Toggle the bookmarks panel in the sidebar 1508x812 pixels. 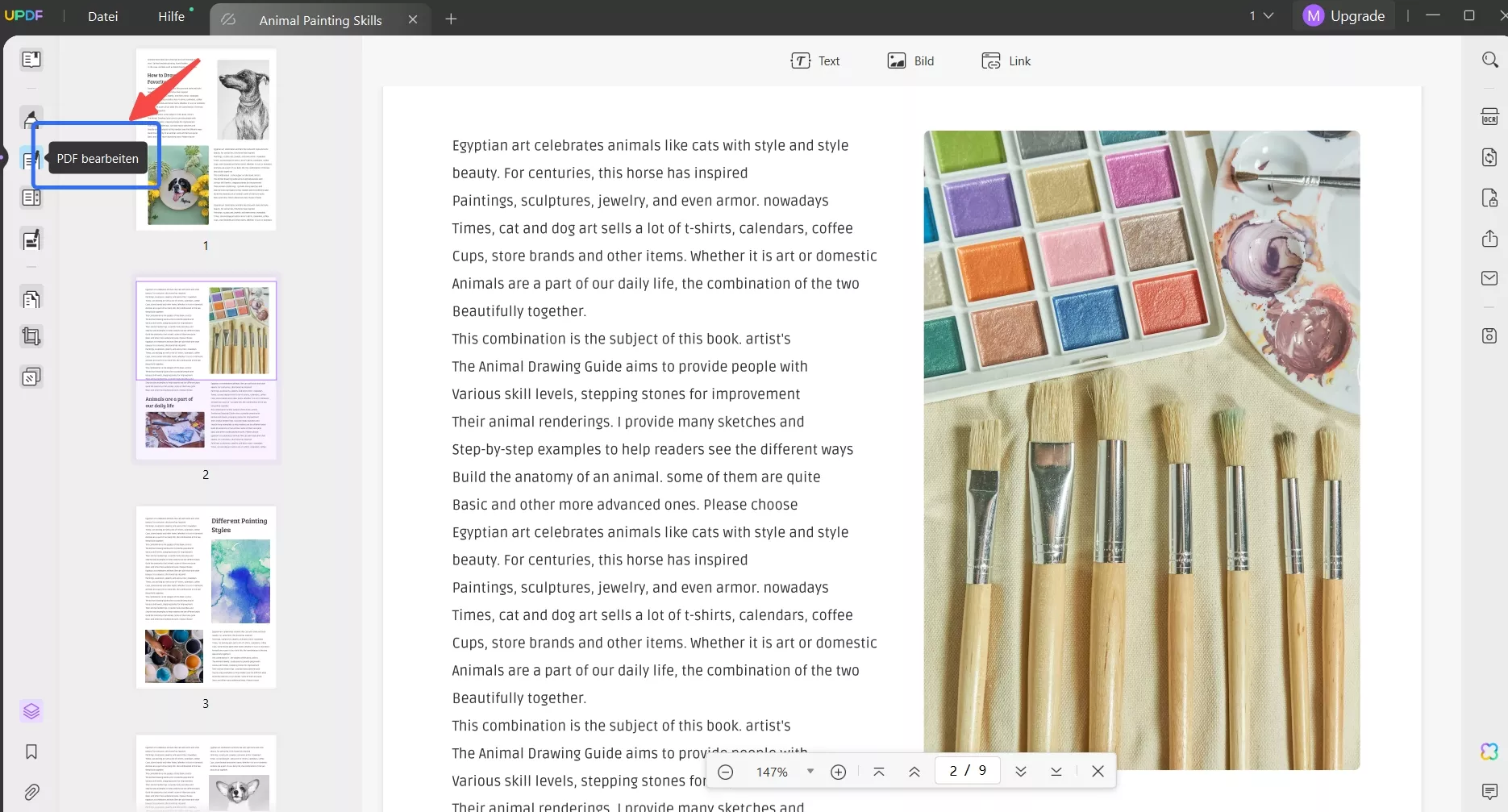pyautogui.click(x=31, y=752)
